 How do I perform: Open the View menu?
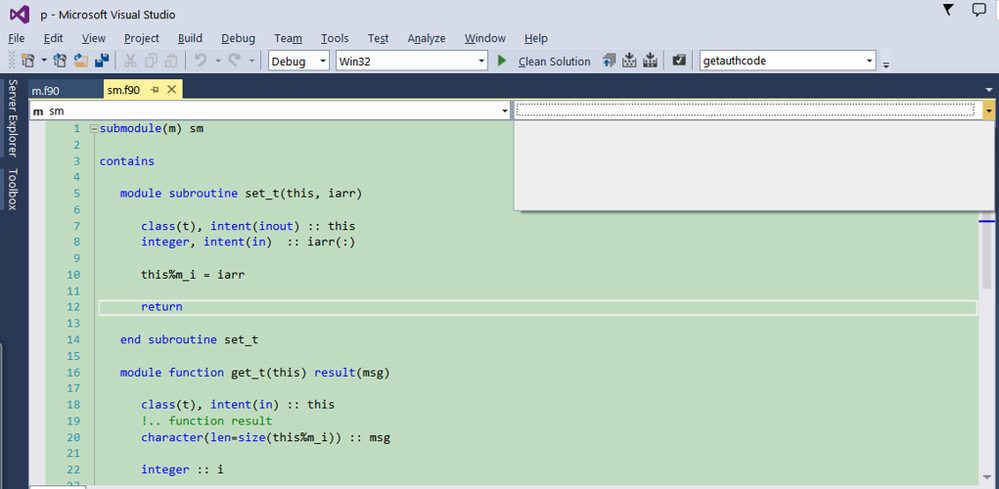[x=94, y=38]
